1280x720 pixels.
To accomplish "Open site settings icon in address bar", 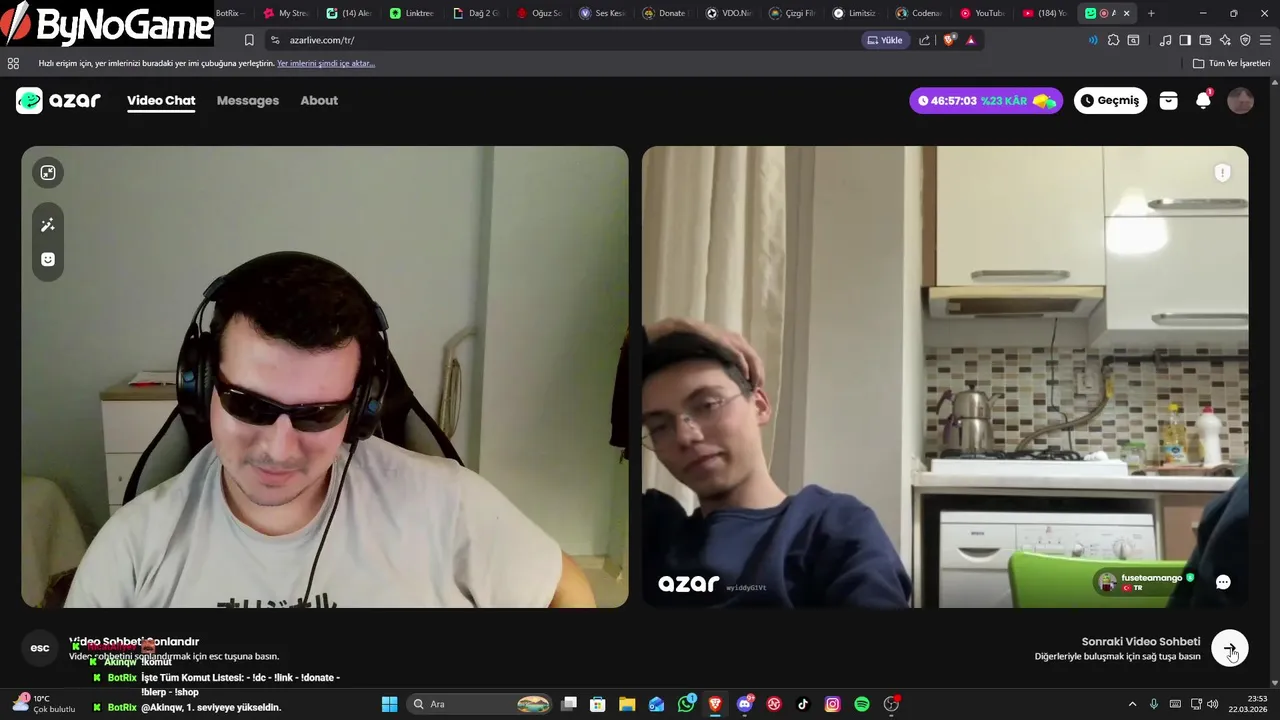I will 275,40.
